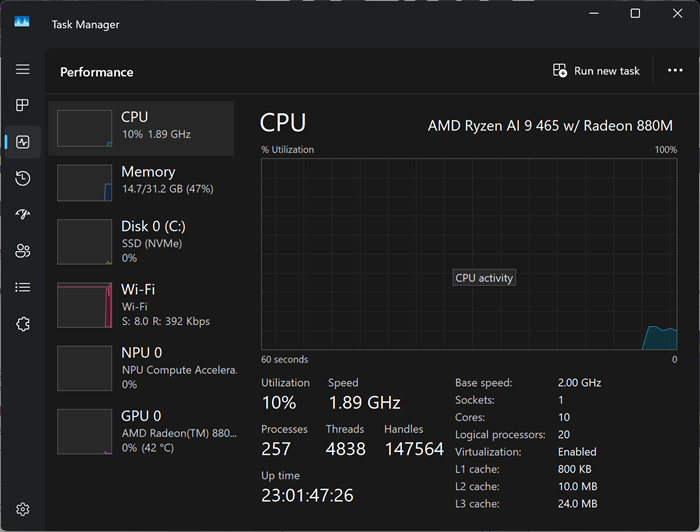This screenshot has height=532, width=700.
Task: Select the Wi-Fi performance entry
Action: [x=141, y=305]
